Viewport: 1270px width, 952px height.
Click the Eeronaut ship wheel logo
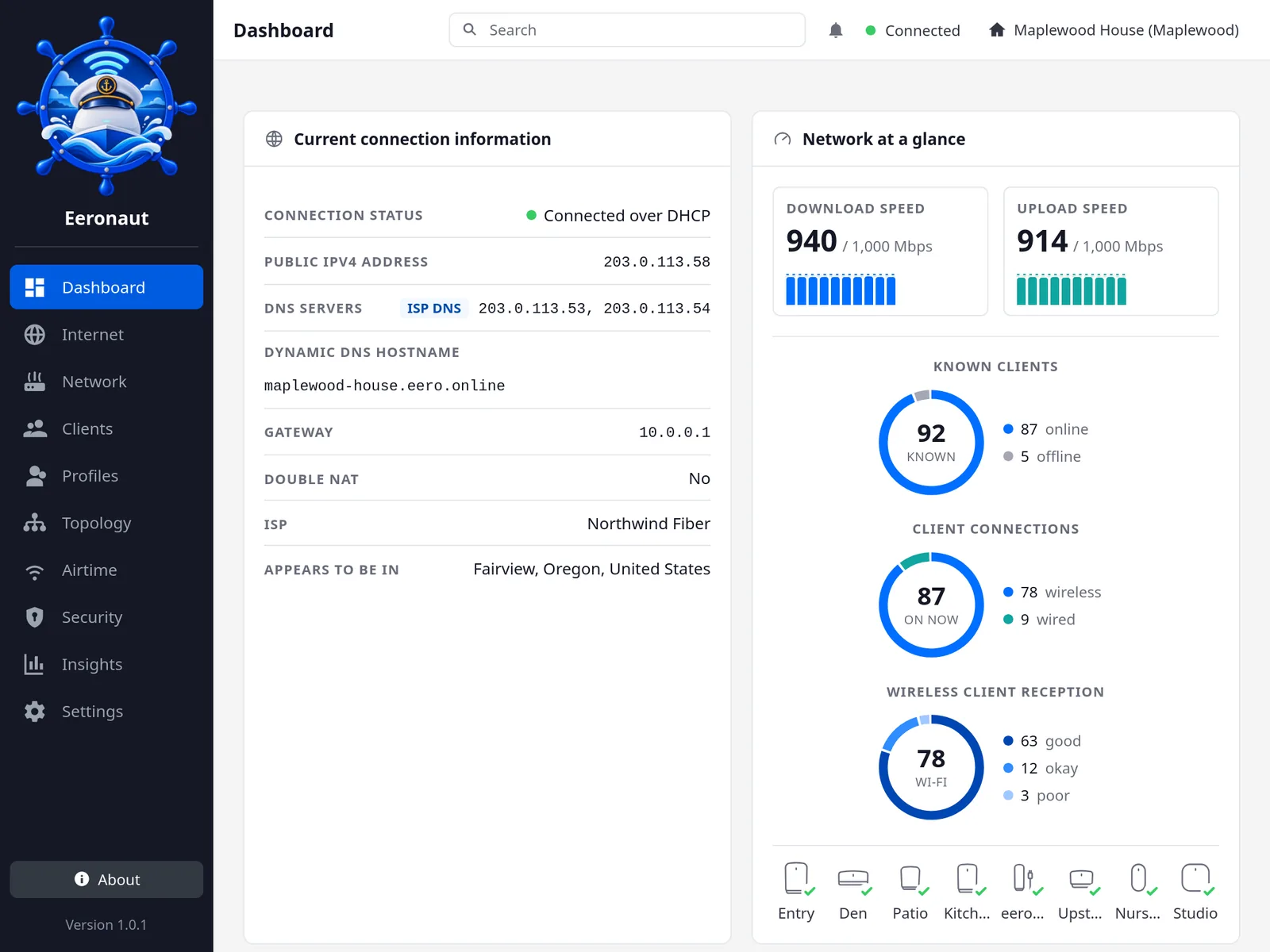point(106,106)
